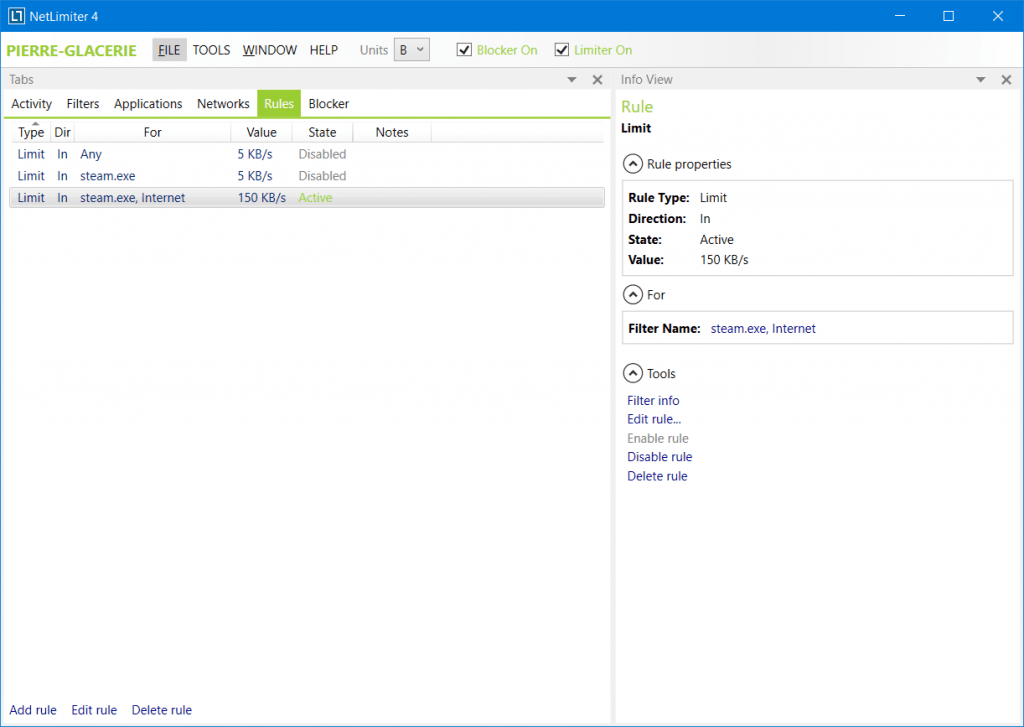Image resolution: width=1024 pixels, height=727 pixels.
Task: Click the steam.exe, Internet filter name link
Action: click(763, 328)
